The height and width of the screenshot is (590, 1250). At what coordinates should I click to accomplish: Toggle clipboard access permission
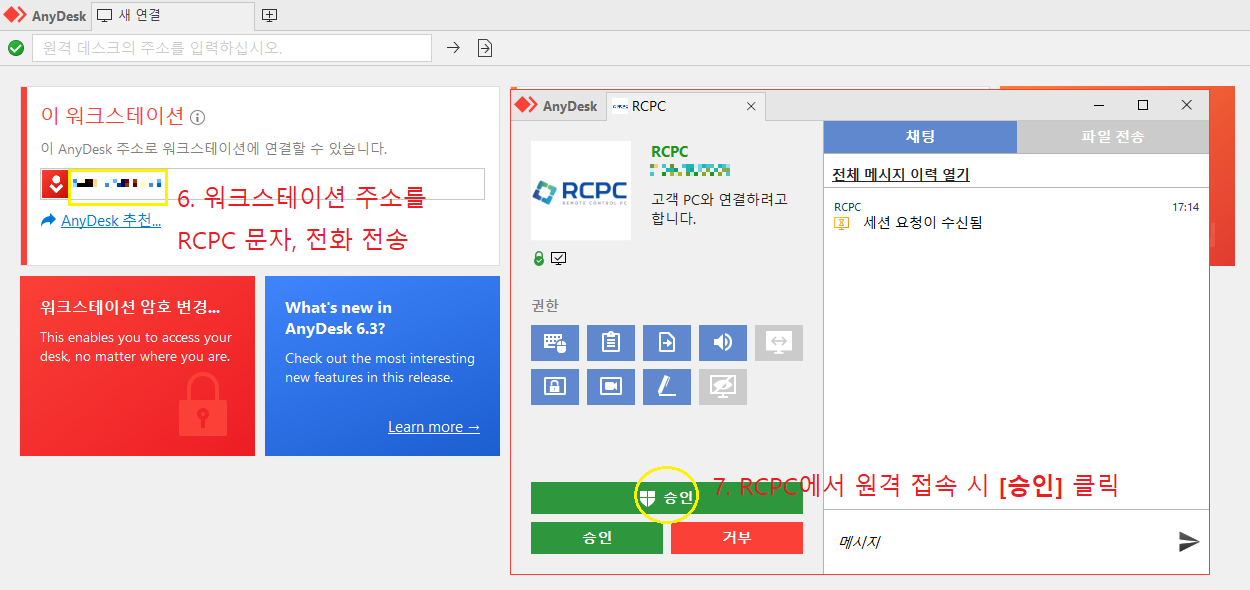(611, 343)
